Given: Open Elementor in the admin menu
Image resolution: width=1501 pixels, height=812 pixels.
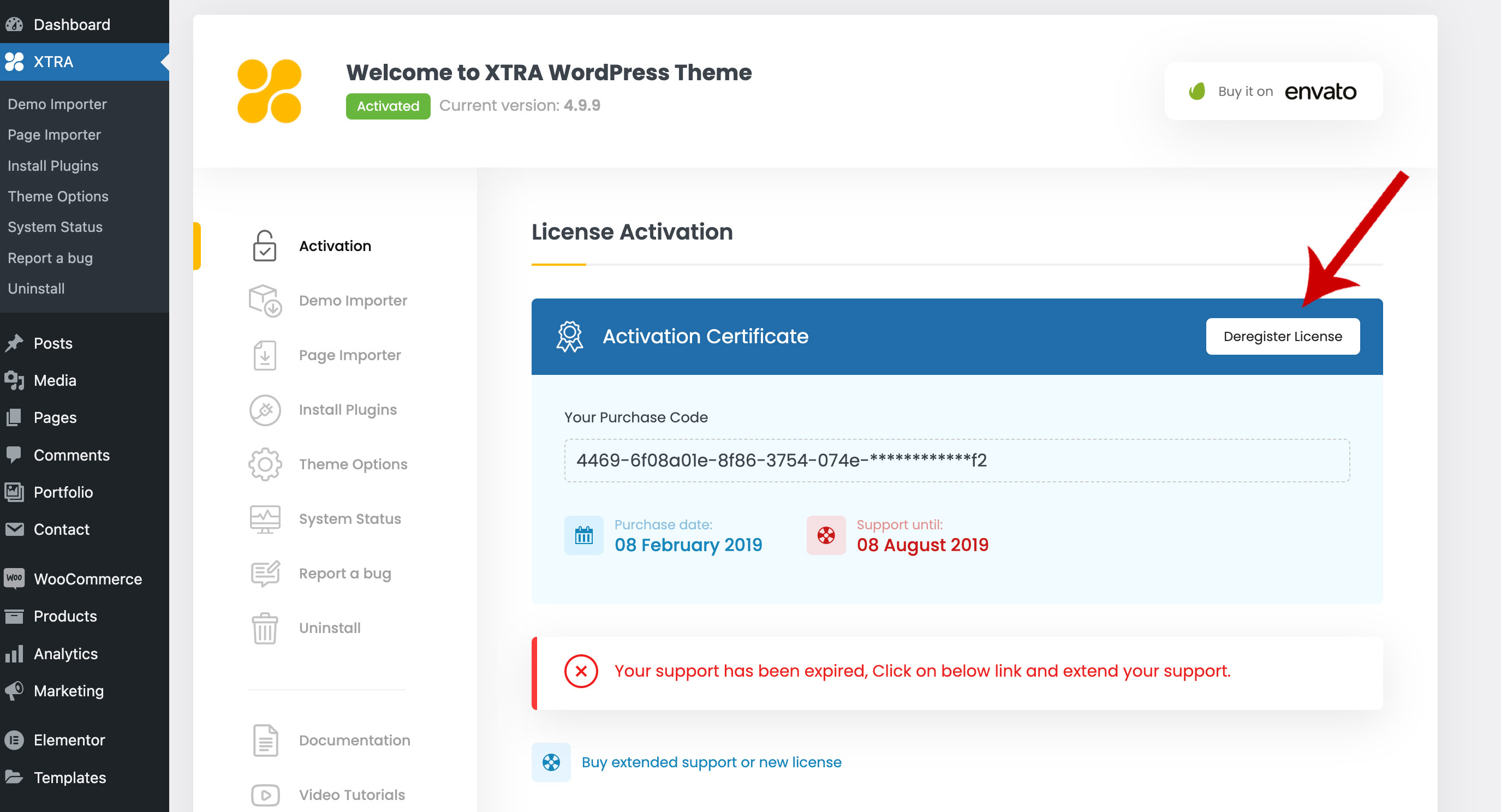Looking at the screenshot, I should pyautogui.click(x=69, y=740).
